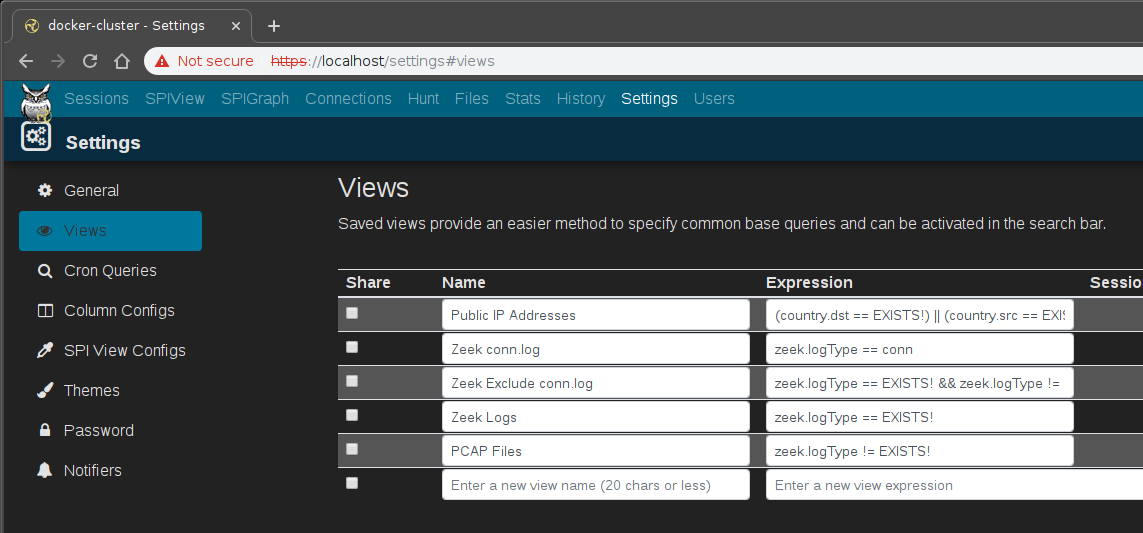This screenshot has height=533, width=1143.
Task: Open Themes settings section
Action: tap(110, 391)
